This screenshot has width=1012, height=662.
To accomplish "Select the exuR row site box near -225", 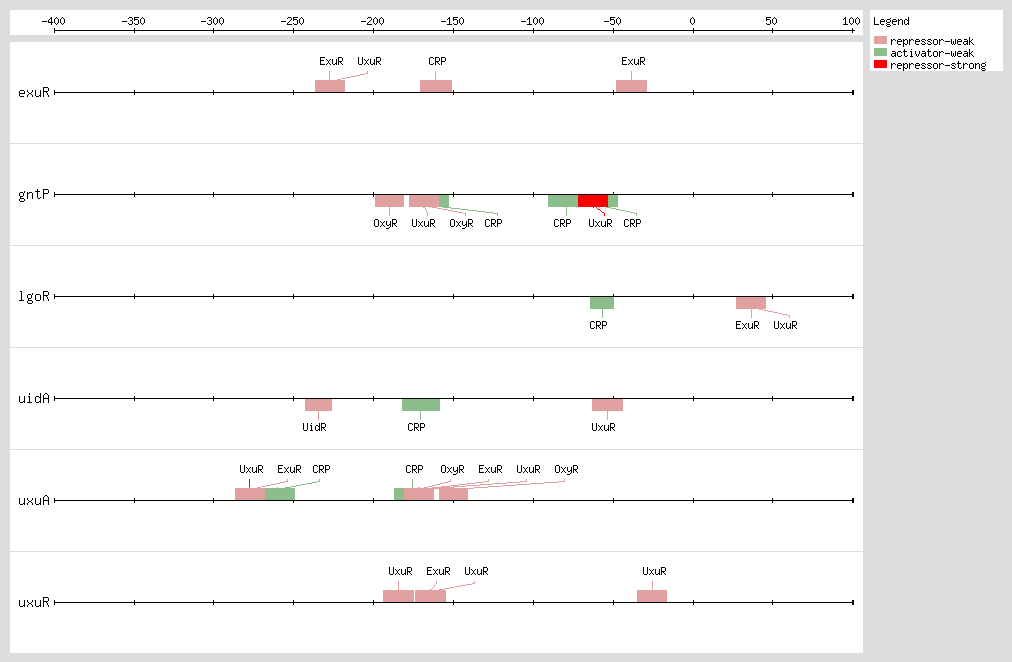I will point(330,86).
